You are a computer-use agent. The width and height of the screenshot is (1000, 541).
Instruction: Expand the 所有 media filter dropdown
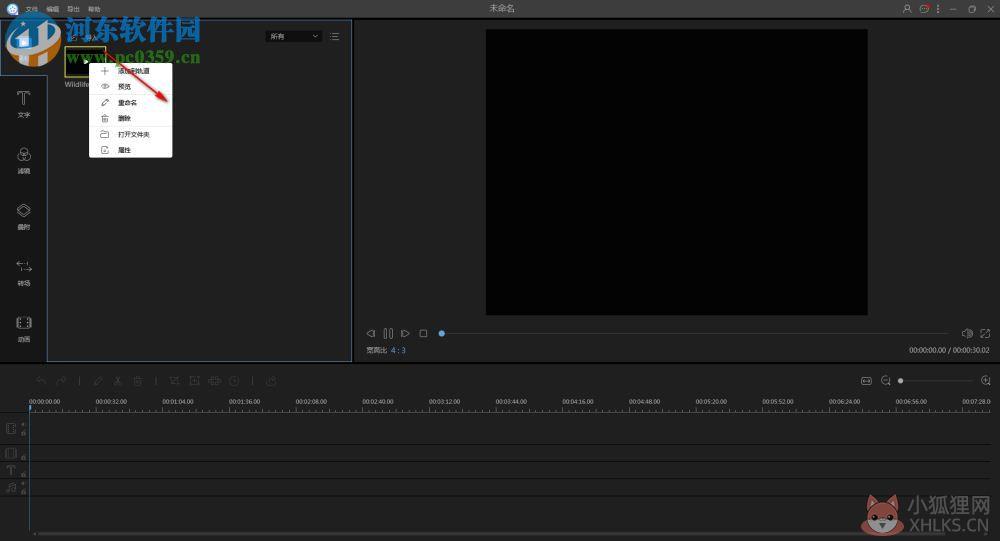point(293,36)
